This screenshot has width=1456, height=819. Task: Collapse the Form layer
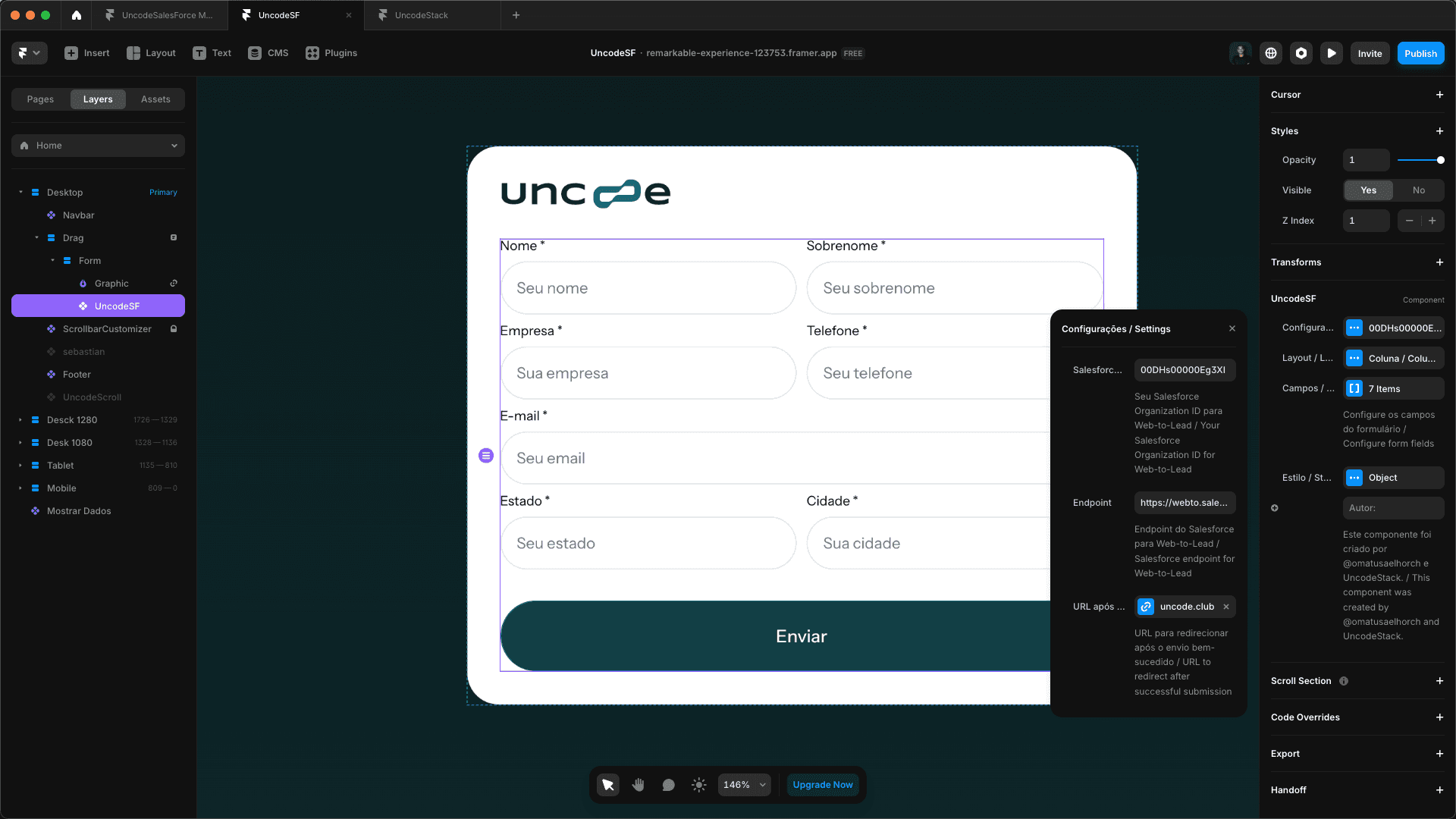(52, 261)
